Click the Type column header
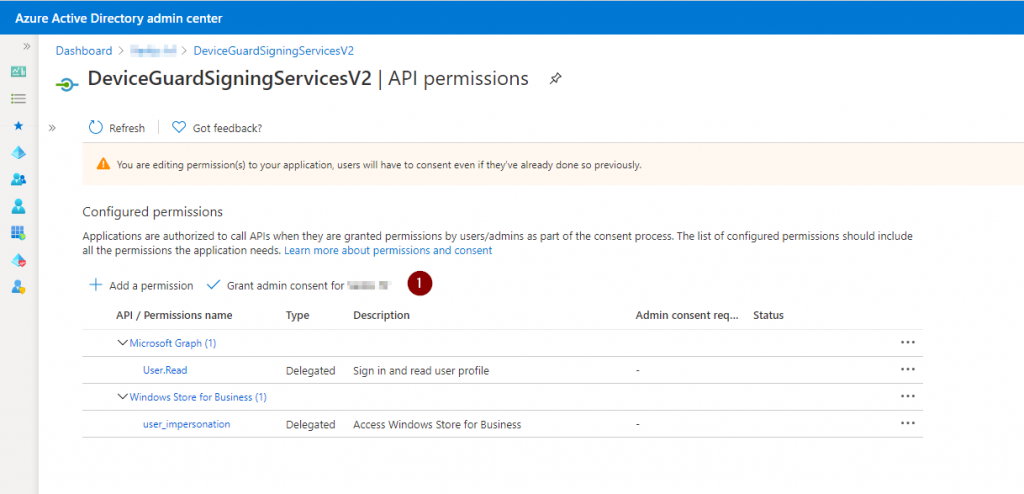The image size is (1024, 494). (298, 315)
